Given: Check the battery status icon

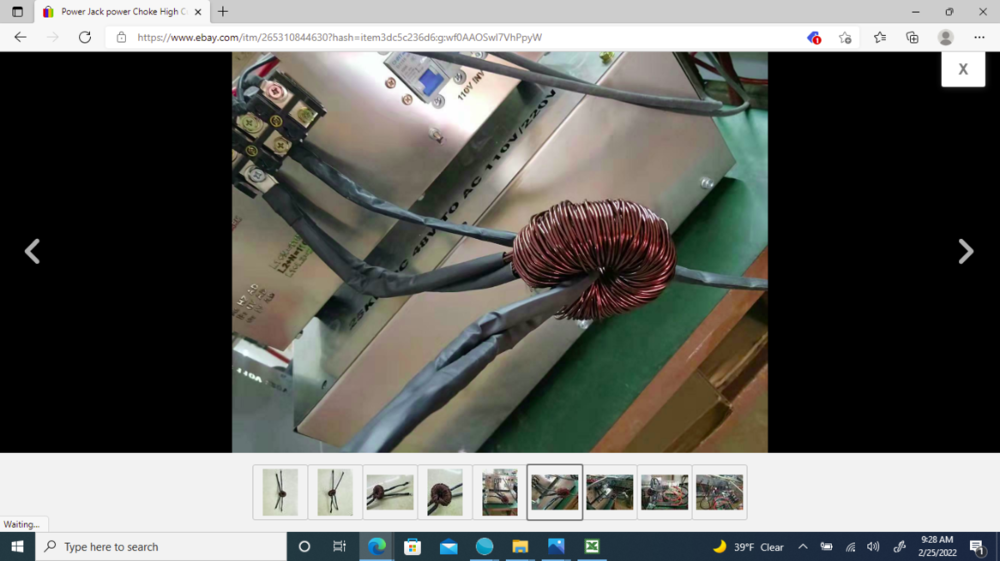Looking at the screenshot, I should (x=826, y=546).
